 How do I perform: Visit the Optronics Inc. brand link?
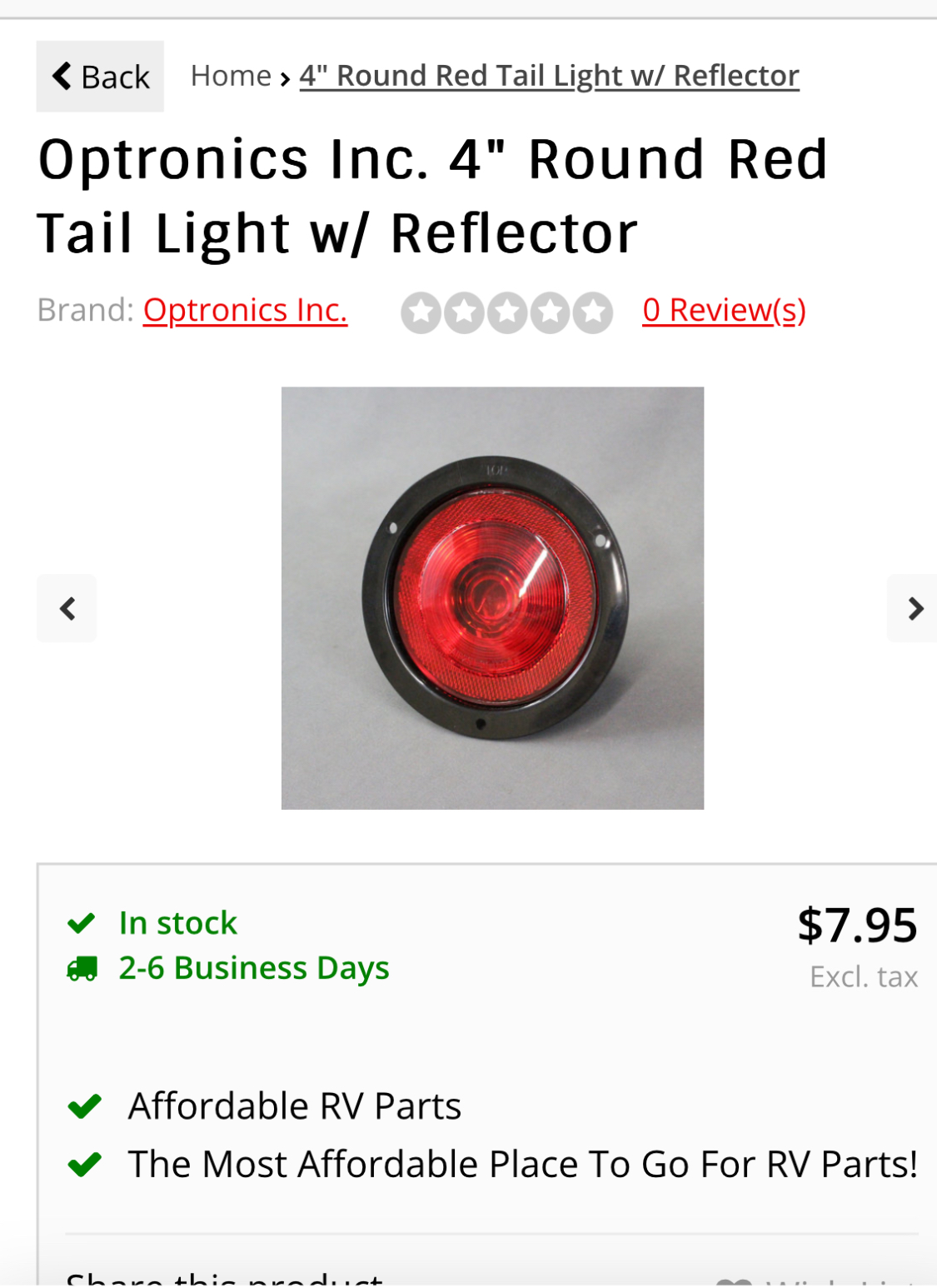point(245,310)
